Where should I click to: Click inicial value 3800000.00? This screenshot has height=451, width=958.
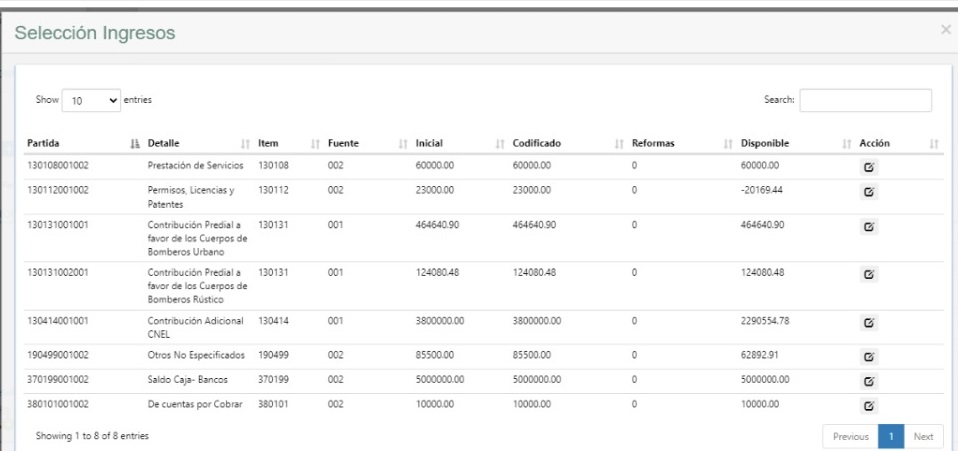tap(440, 320)
